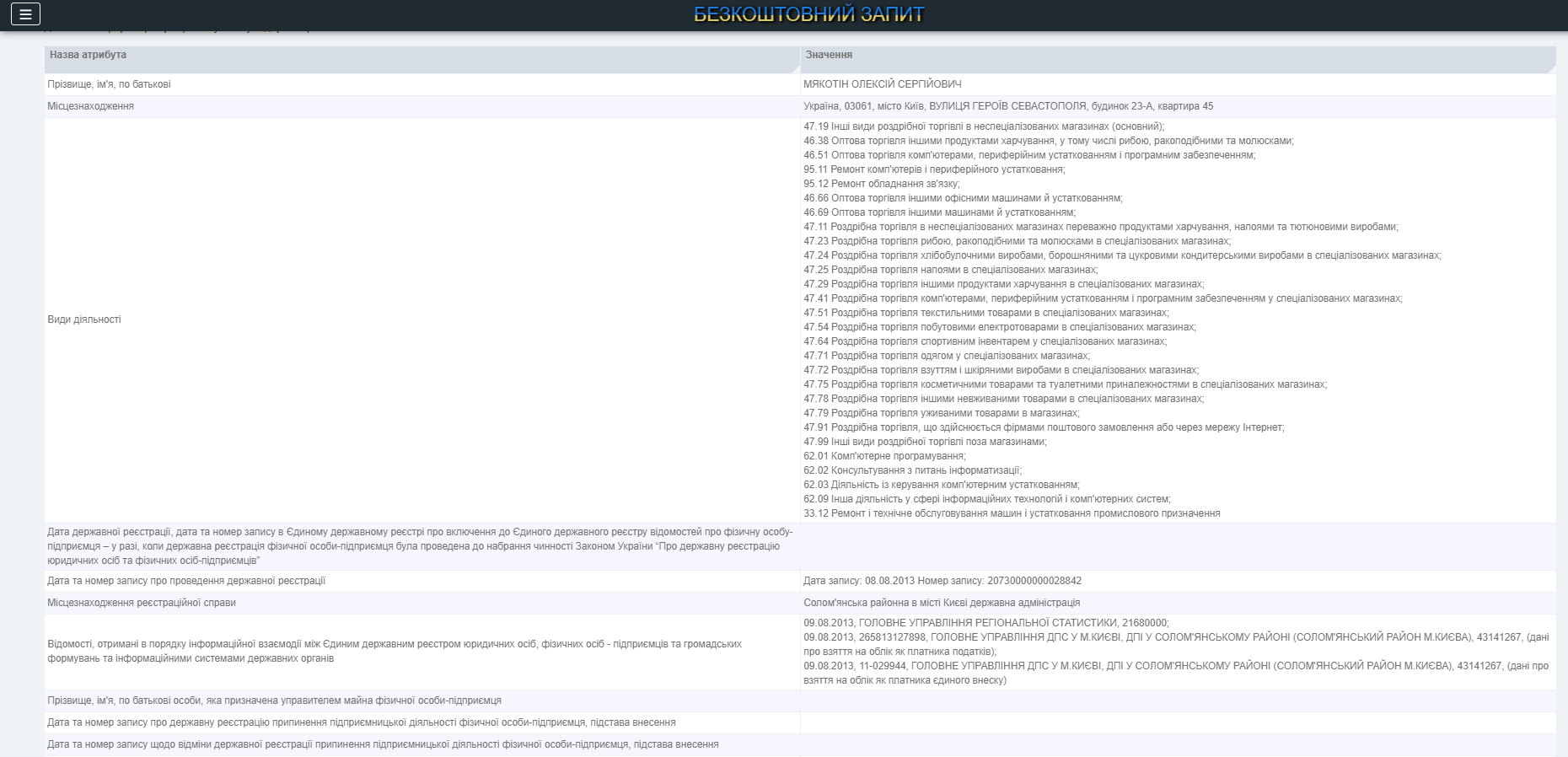Open the hamburger menu in top bar

click(25, 14)
